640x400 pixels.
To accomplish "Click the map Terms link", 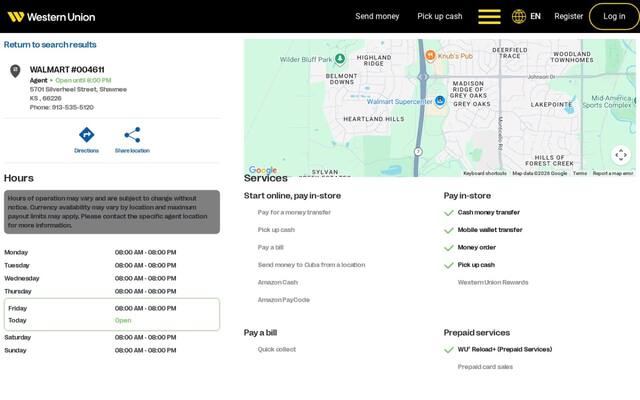I will [x=580, y=173].
